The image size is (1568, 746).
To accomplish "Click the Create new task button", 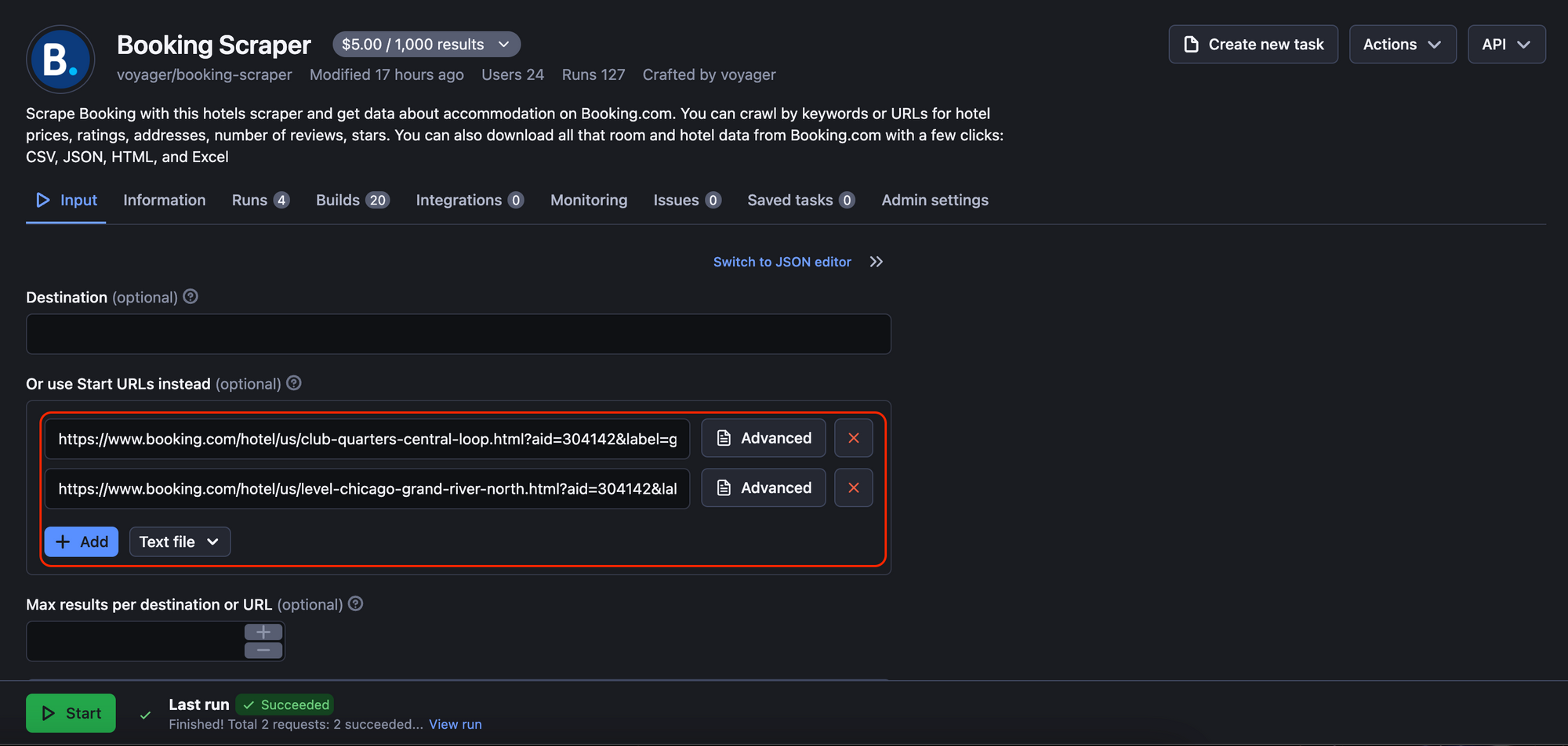I will pos(1254,45).
